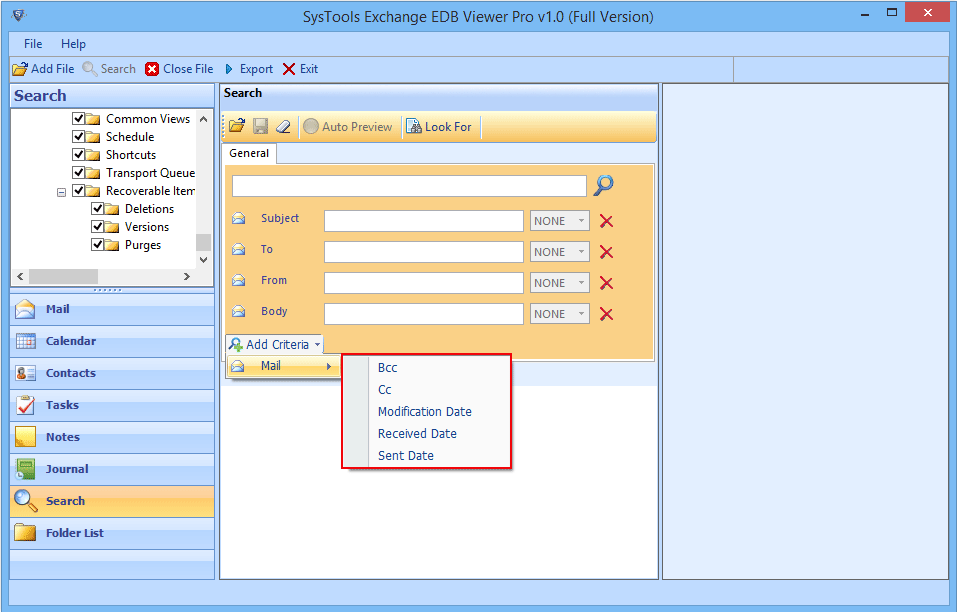Disable the Purges folder checkbox

click(x=98, y=244)
